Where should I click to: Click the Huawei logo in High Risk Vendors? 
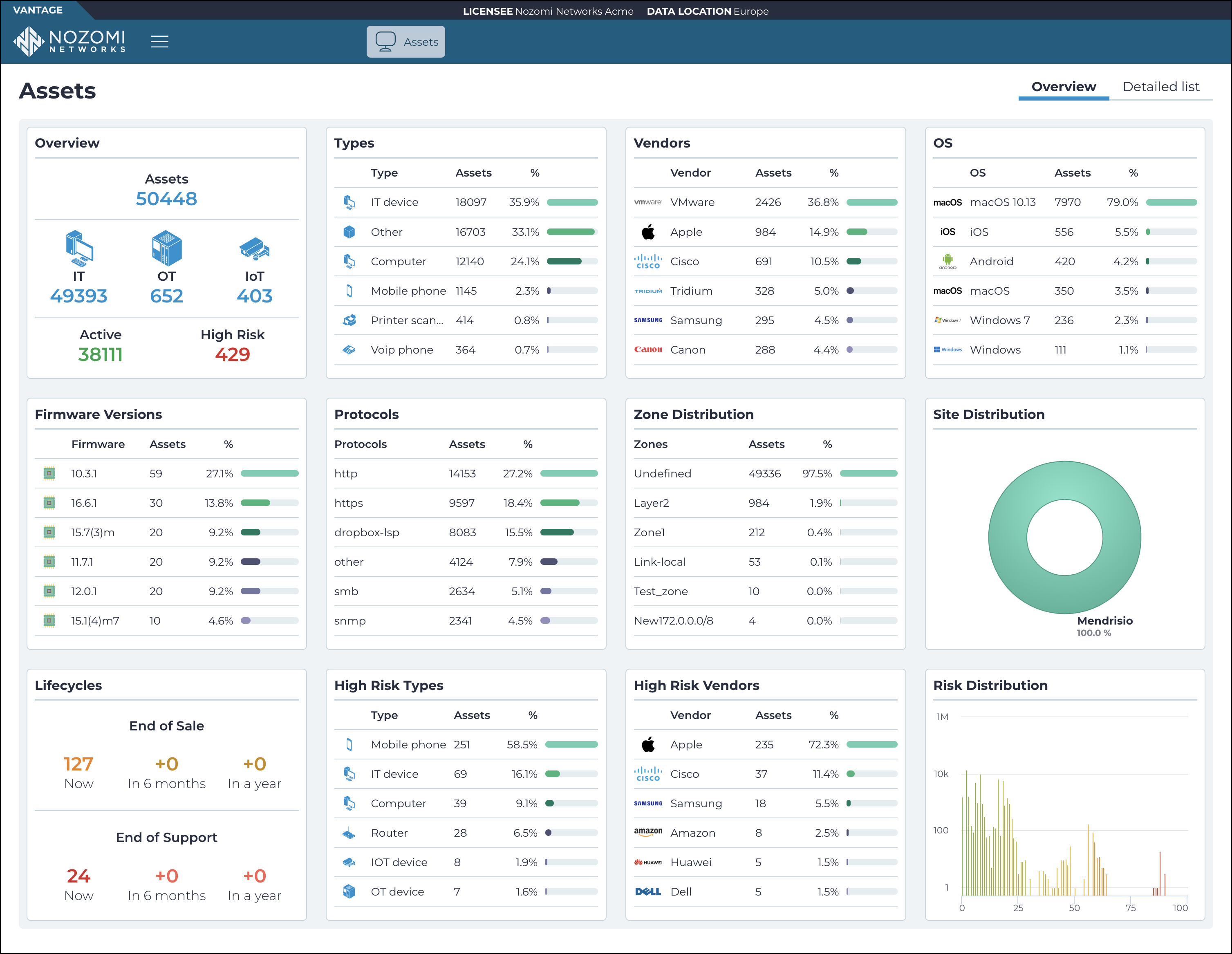(x=648, y=862)
